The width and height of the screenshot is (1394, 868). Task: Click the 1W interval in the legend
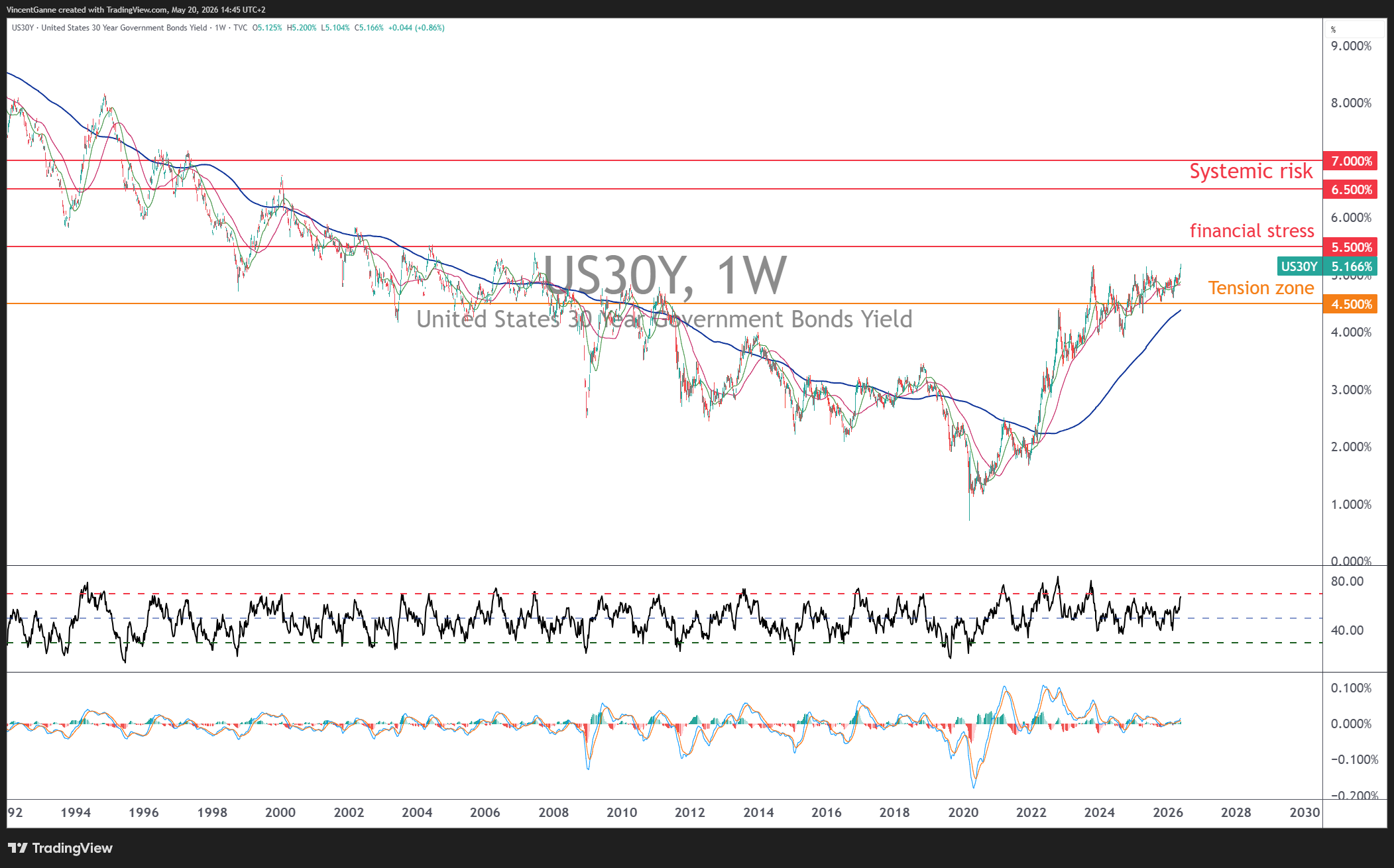click(220, 28)
